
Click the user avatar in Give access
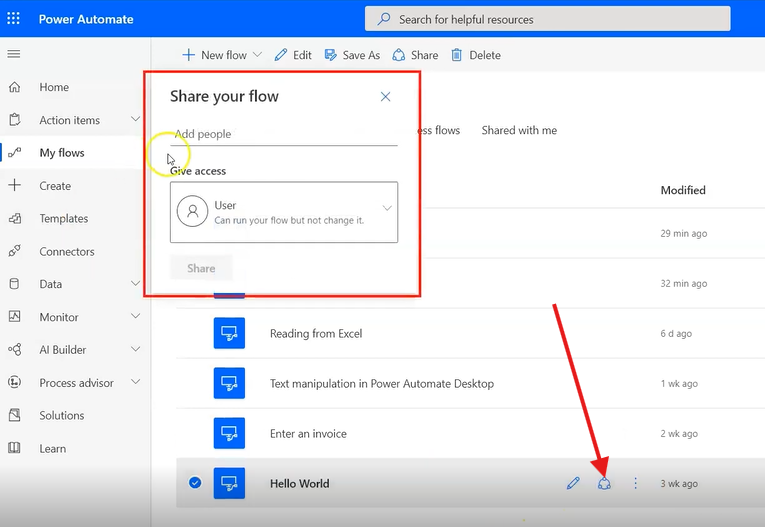click(192, 211)
